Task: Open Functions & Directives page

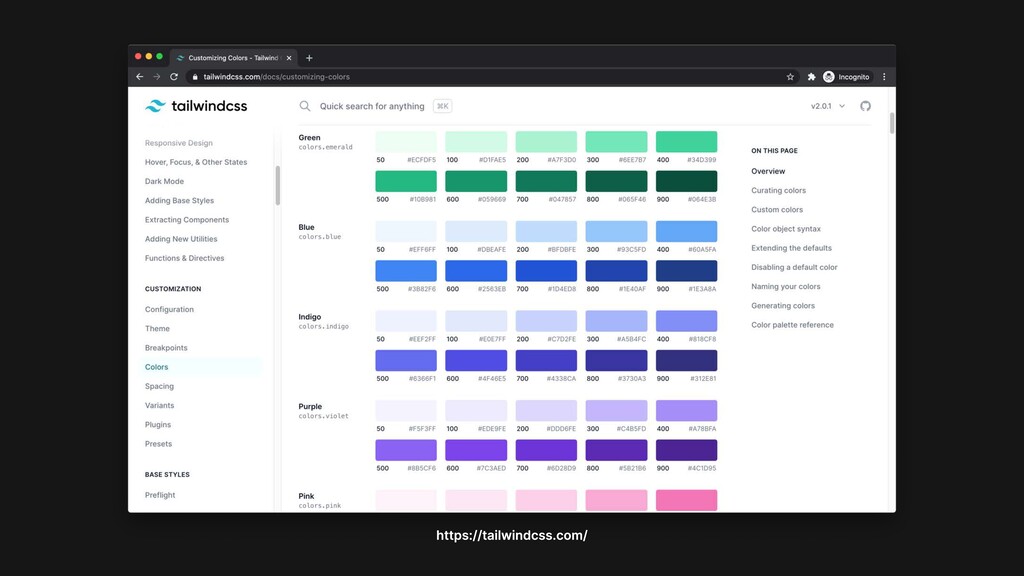Action: coord(184,258)
